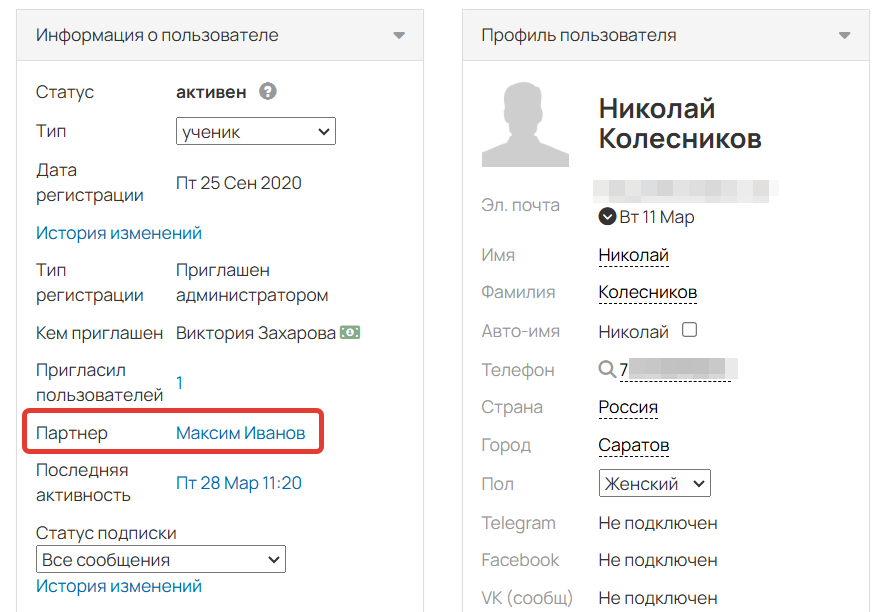Image resolution: width=890 pixels, height=612 pixels.
Task: Click the Виктория Захарова inviter name
Action: pyautogui.click(x=256, y=333)
